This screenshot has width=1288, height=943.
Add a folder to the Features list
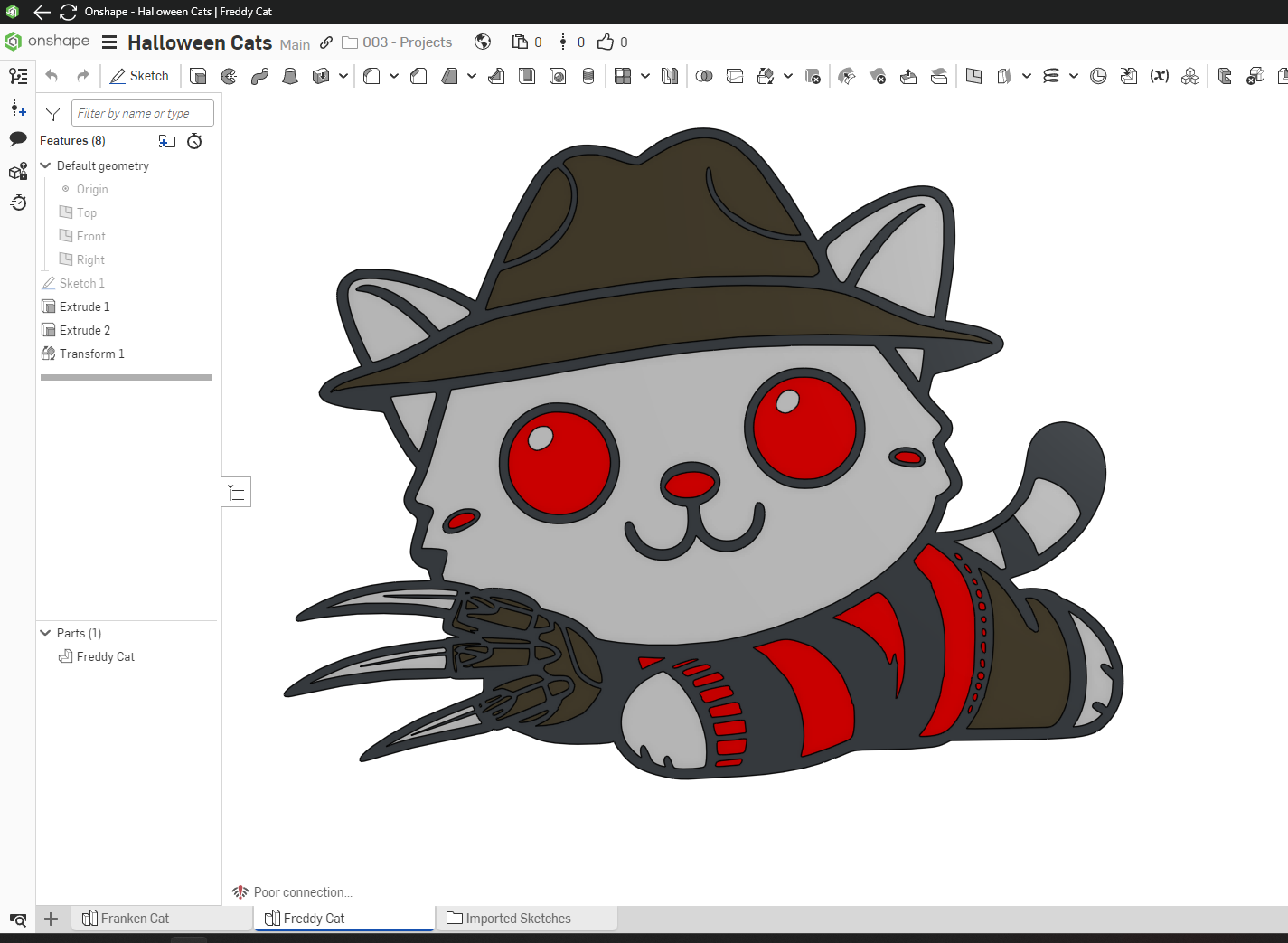point(167,141)
